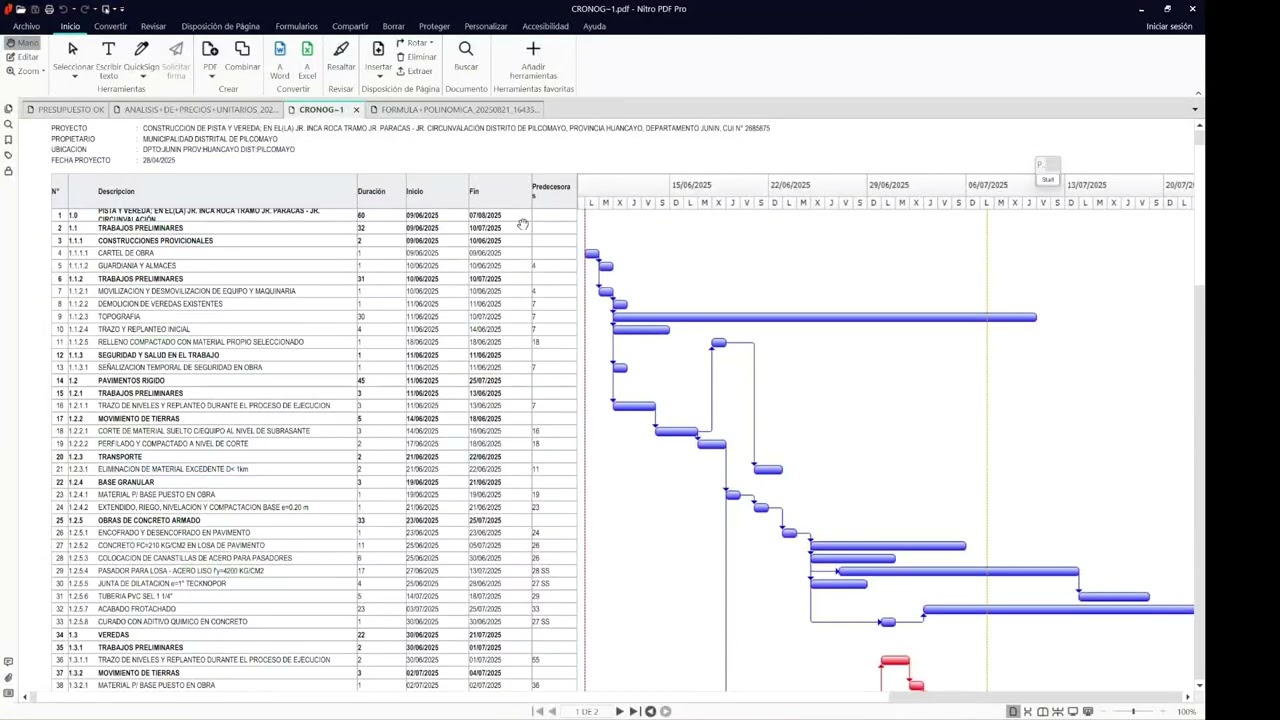Switch to PRESUPUESTO OK document tab

point(65,110)
